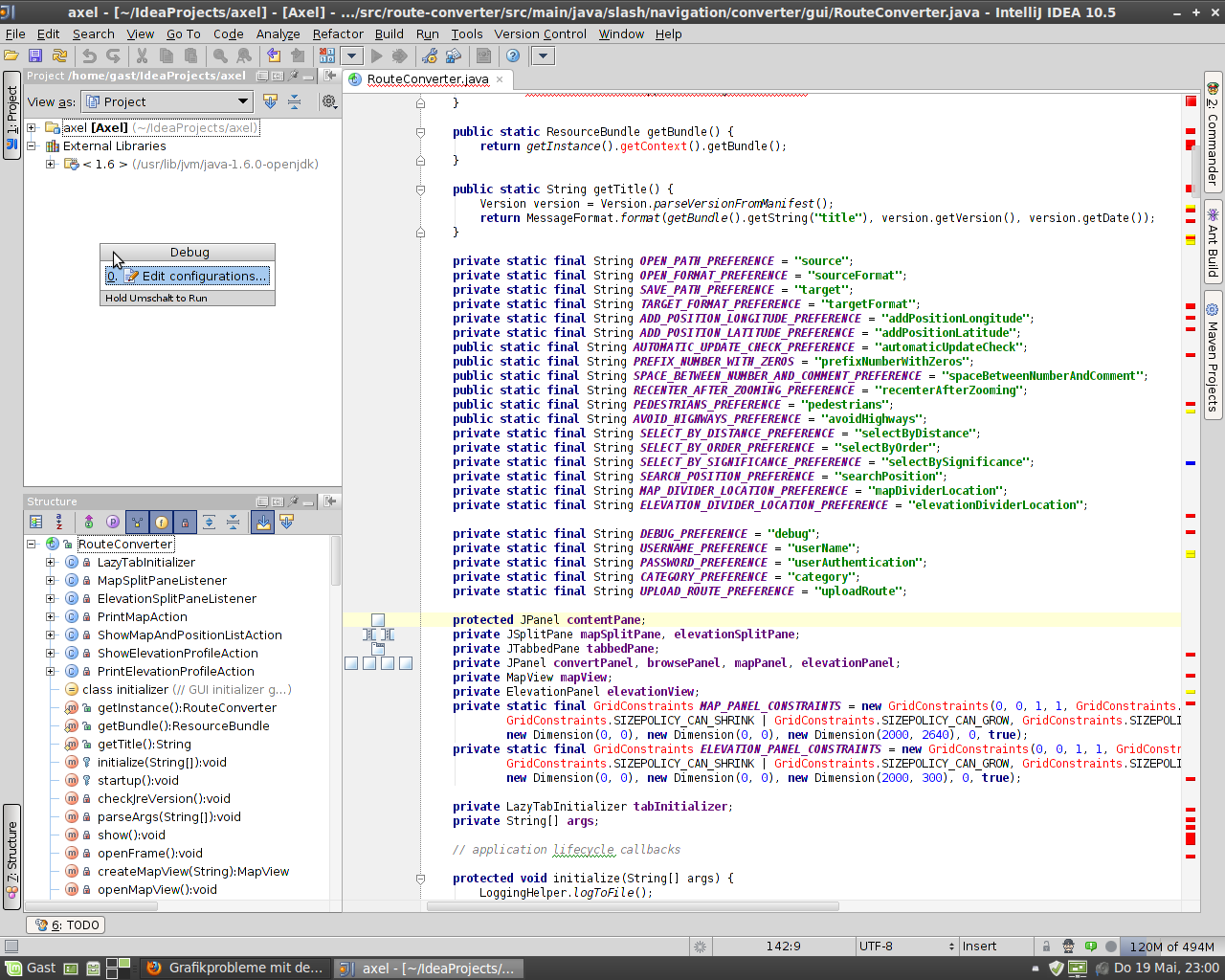Expand the MapSplitPaneListener structure node
The image size is (1225, 980).
(51, 580)
